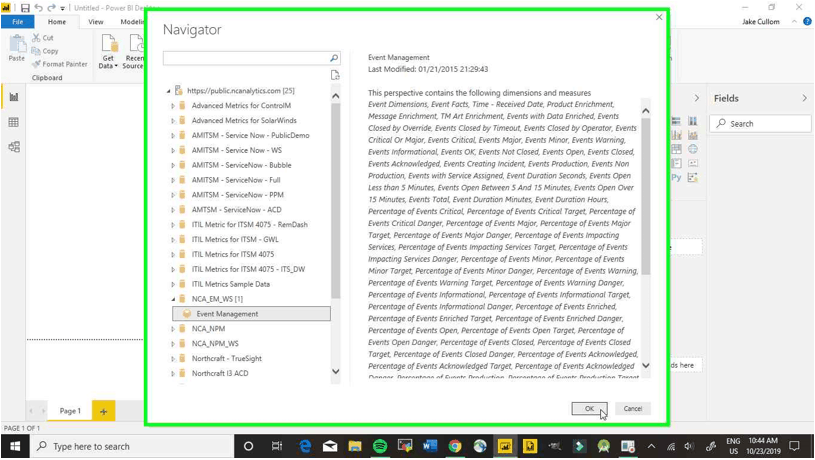The width and height of the screenshot is (815, 460).
Task: Click the Help question mark icon
Action: pos(807,21)
